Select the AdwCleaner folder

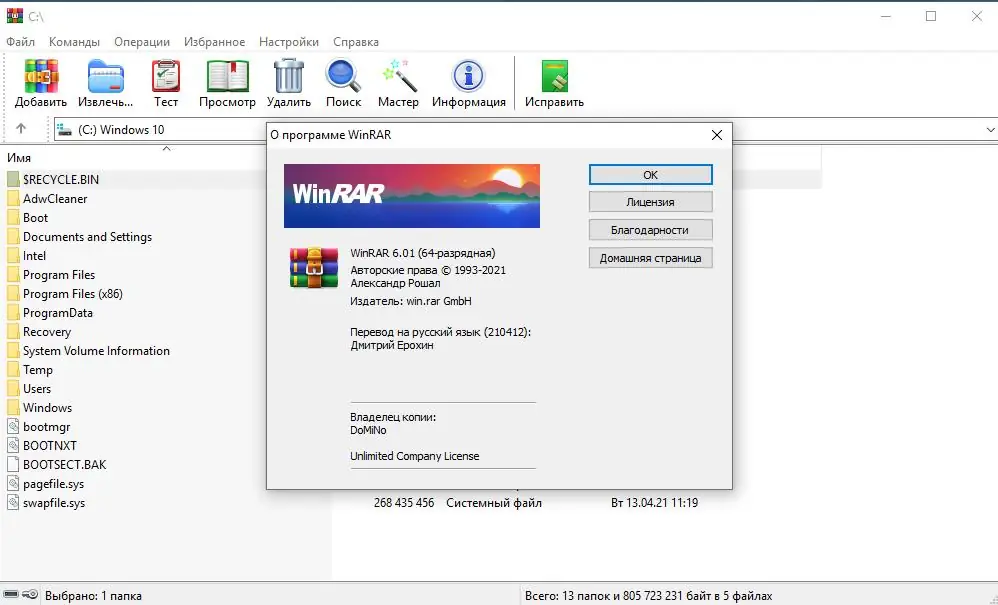55,198
